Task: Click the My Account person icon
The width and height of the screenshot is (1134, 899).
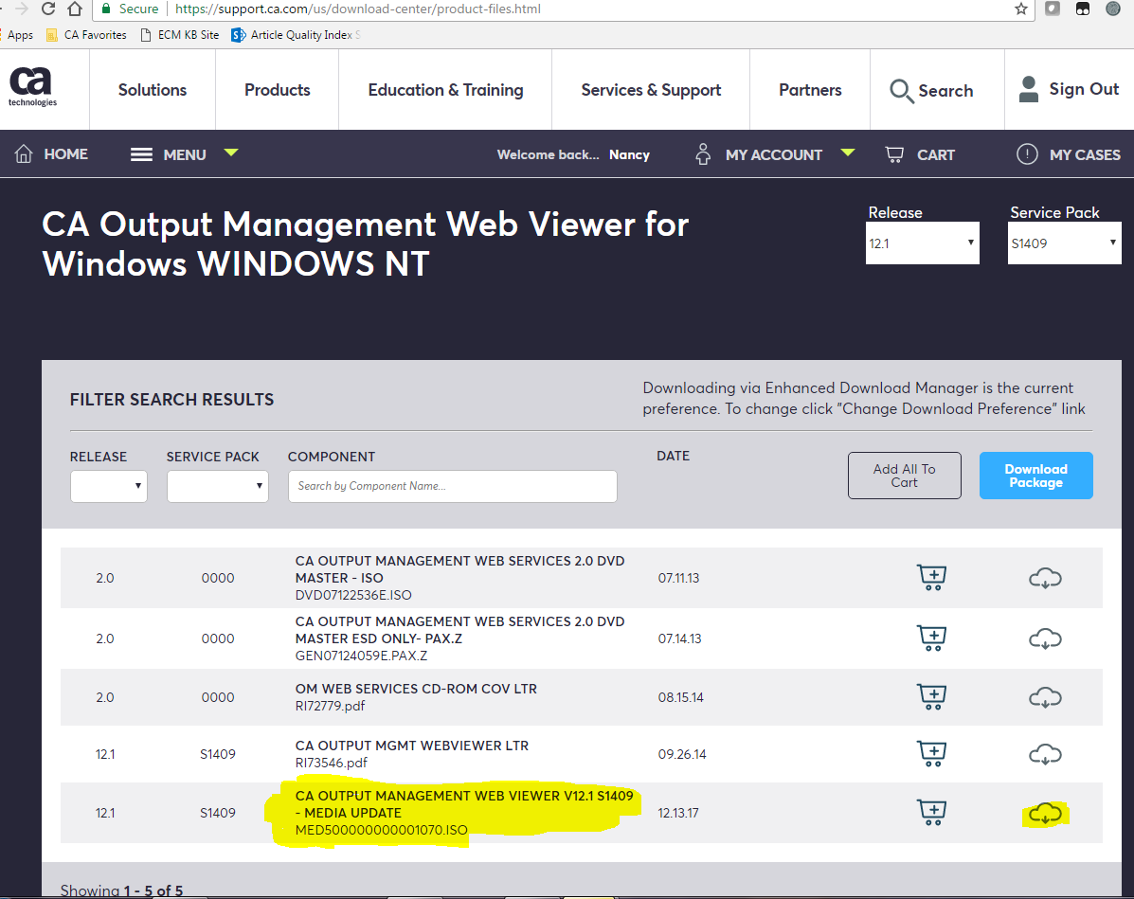Action: [x=703, y=154]
